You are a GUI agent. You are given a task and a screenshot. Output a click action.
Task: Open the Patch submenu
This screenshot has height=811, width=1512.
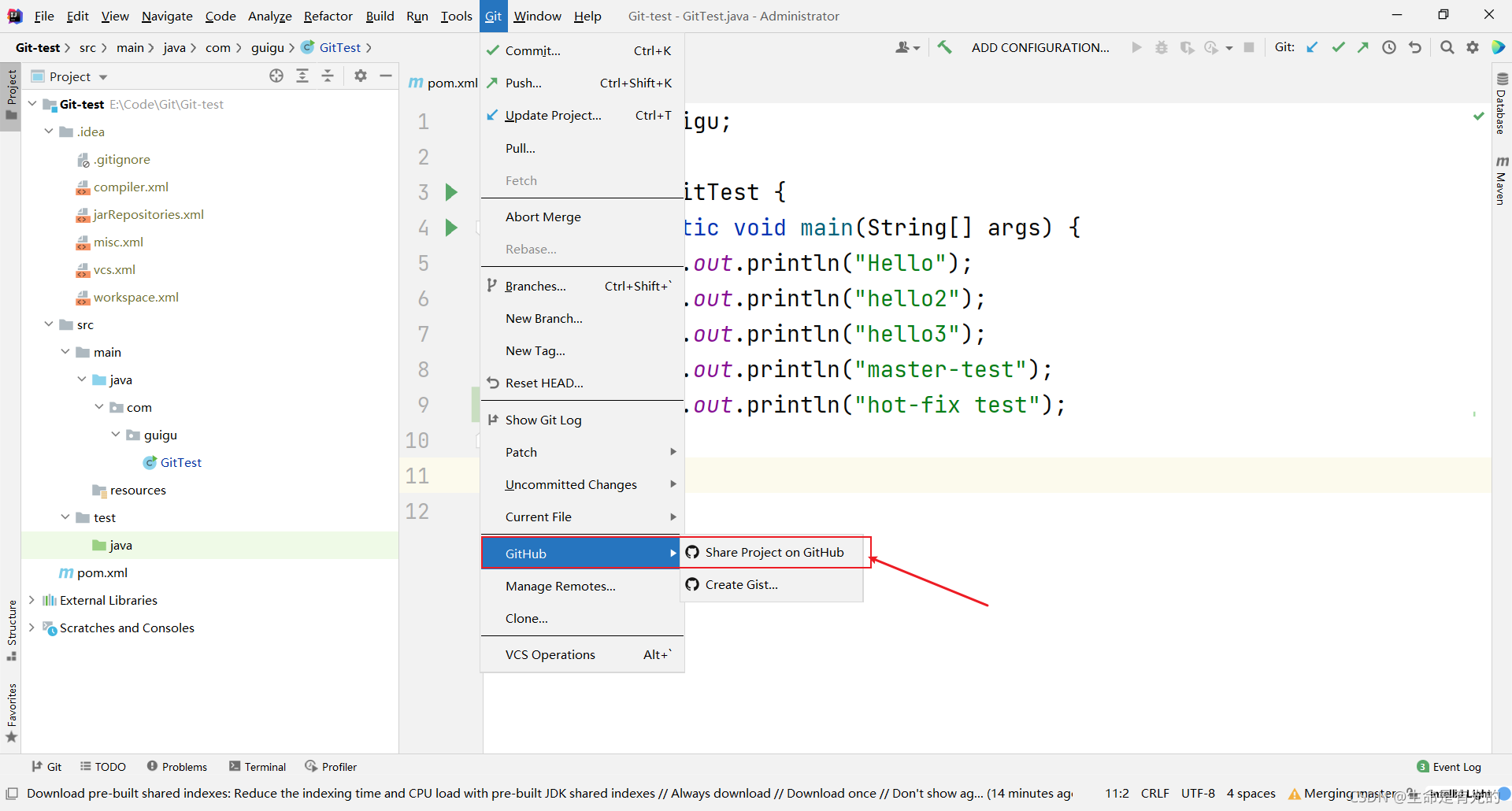coord(582,452)
